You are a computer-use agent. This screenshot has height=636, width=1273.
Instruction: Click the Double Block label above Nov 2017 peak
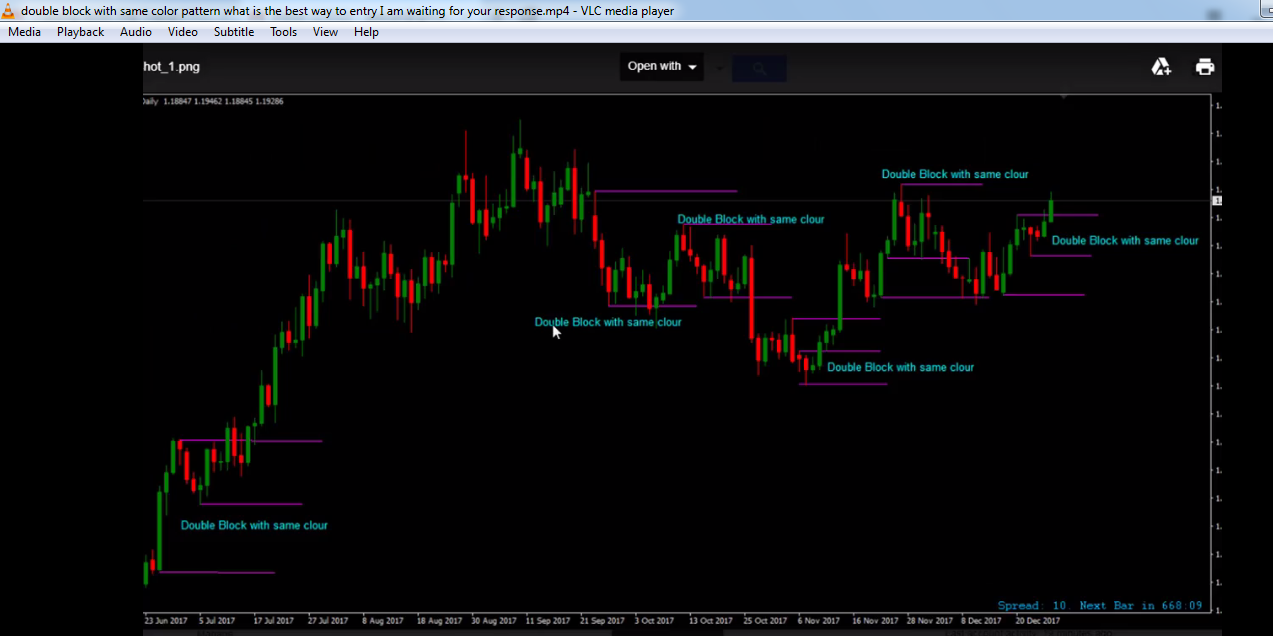tap(955, 174)
